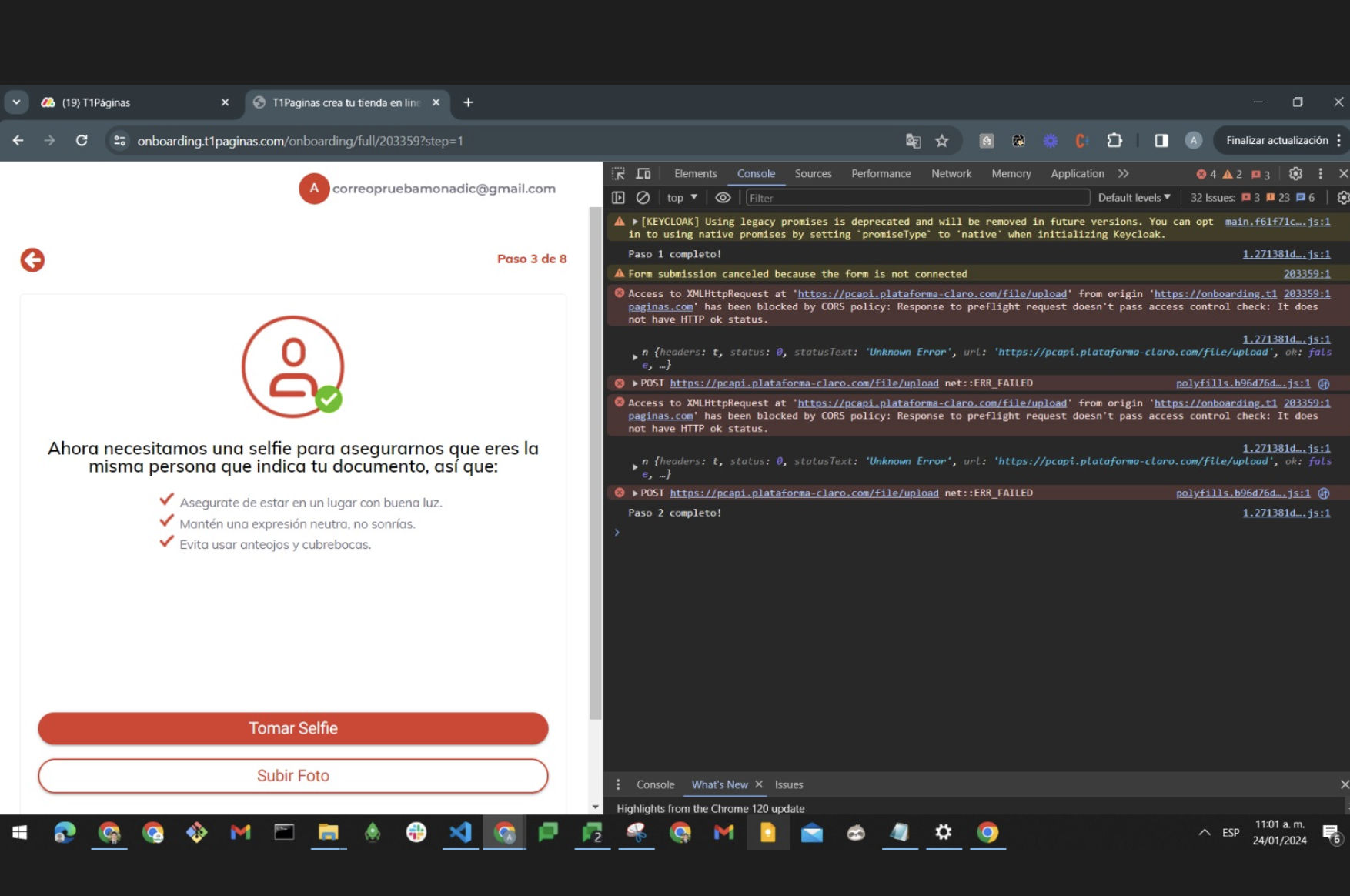The image size is (1350, 896).
Task: Open DevTools settings gear
Action: pos(1295,174)
